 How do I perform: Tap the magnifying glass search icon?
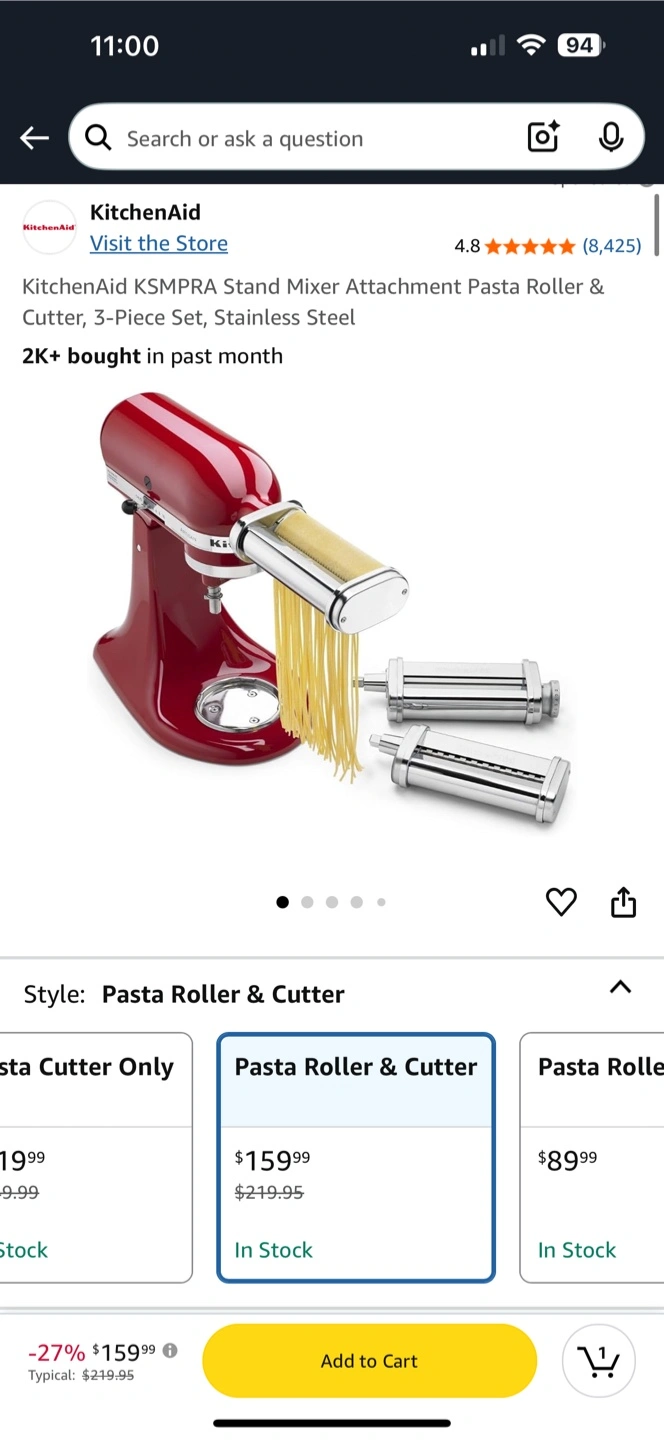98,138
